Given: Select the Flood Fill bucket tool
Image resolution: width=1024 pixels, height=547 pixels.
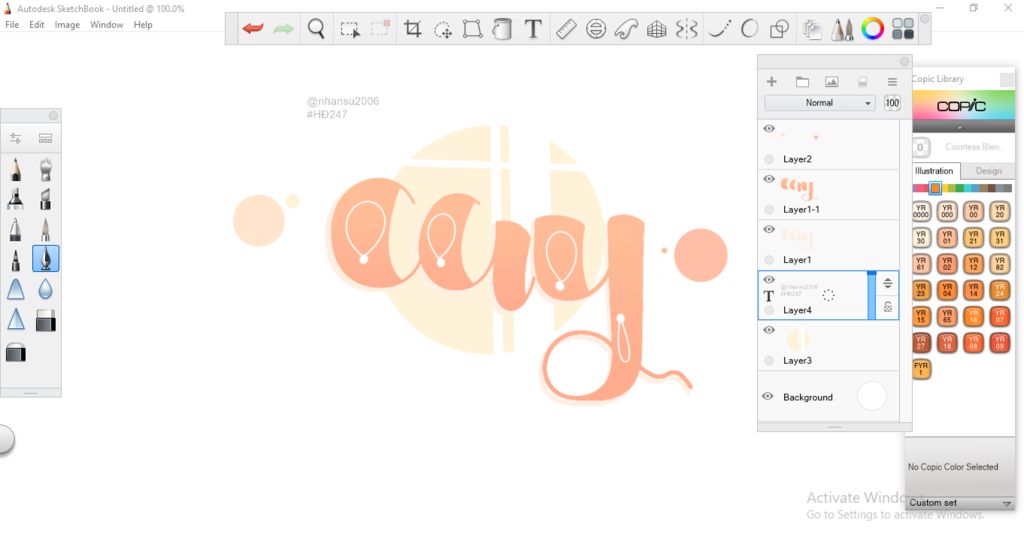Looking at the screenshot, I should coord(502,29).
